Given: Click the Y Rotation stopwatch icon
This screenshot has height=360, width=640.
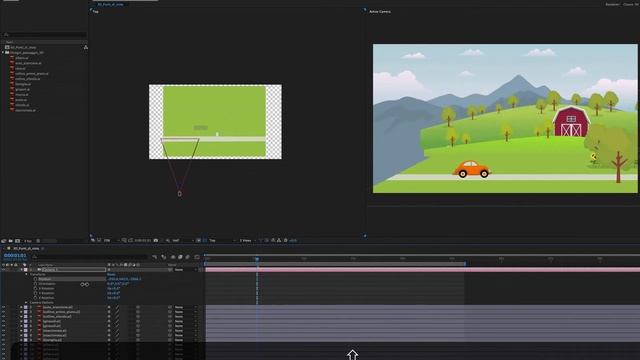Looking at the screenshot, I should [x=36, y=293].
